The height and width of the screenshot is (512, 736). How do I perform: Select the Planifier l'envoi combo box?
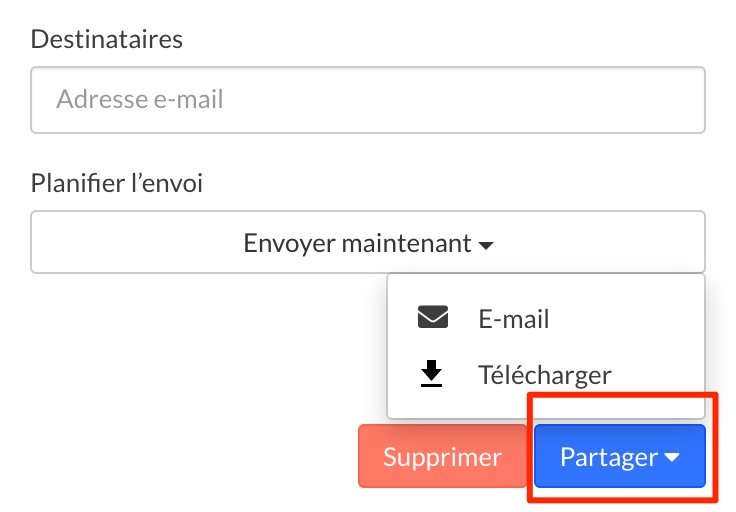(368, 242)
